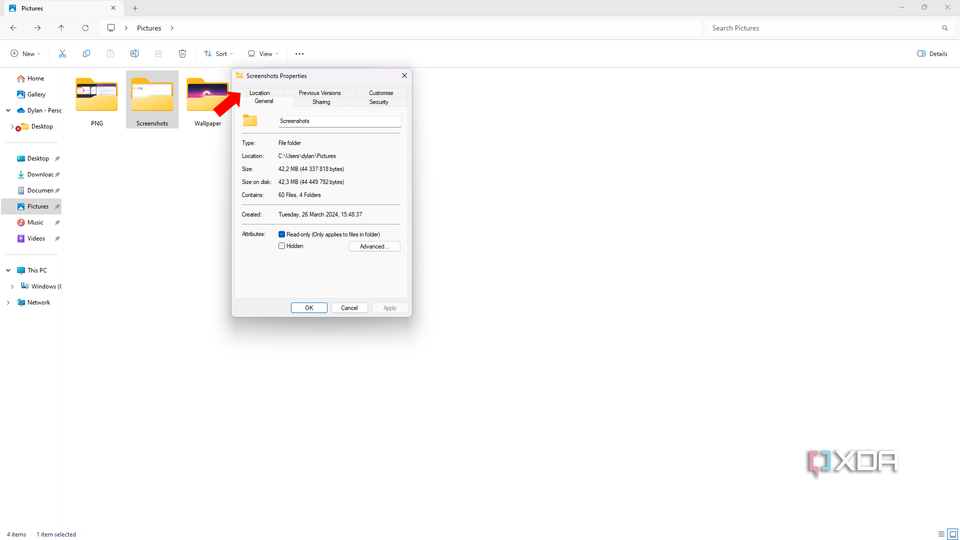Switch to the Location tab
This screenshot has height=540, width=960.
(x=260, y=92)
